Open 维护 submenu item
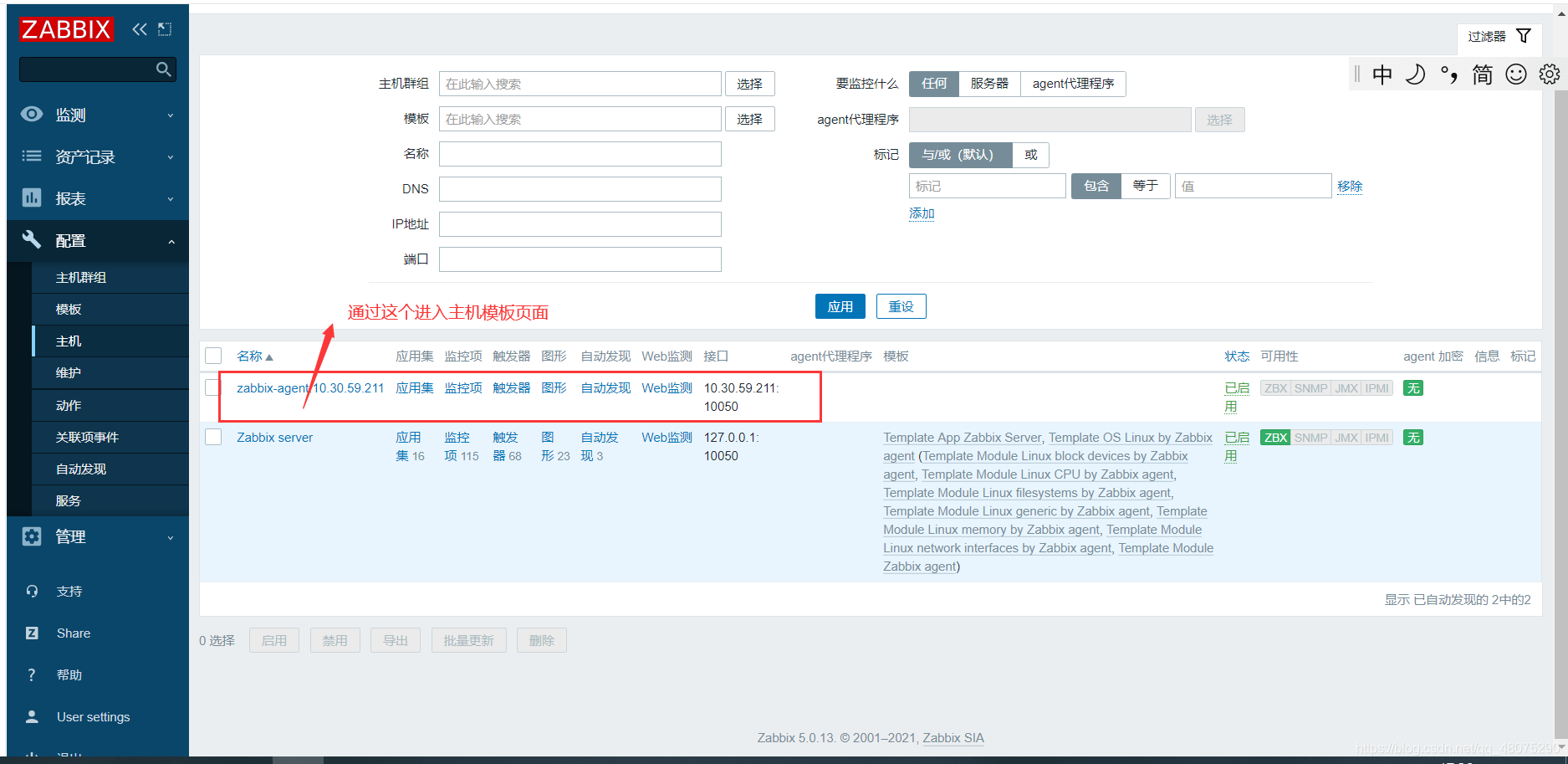 [110, 372]
